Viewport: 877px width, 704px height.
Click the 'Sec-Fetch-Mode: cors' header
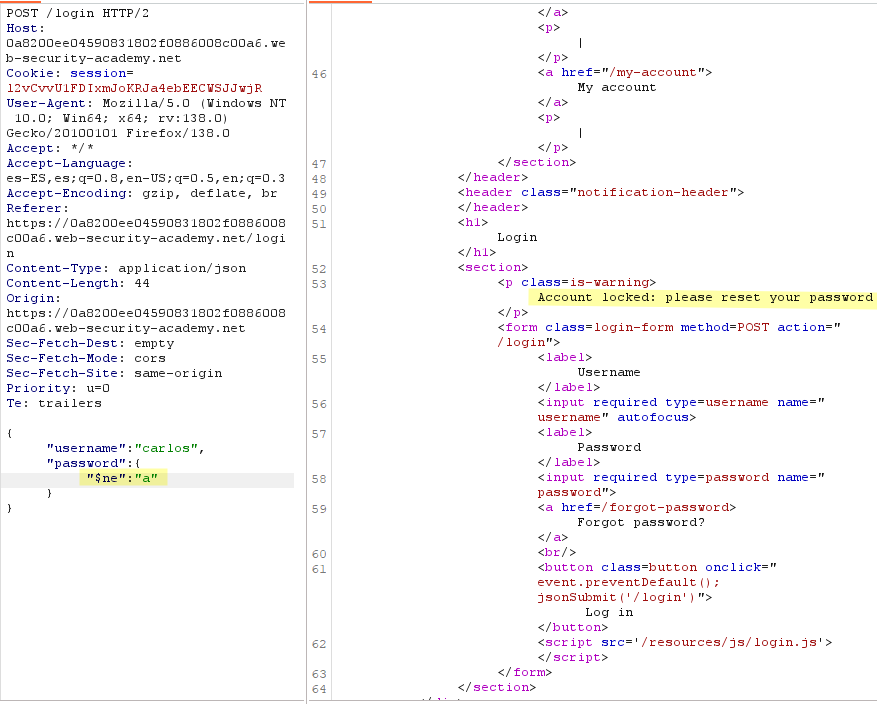[86, 358]
